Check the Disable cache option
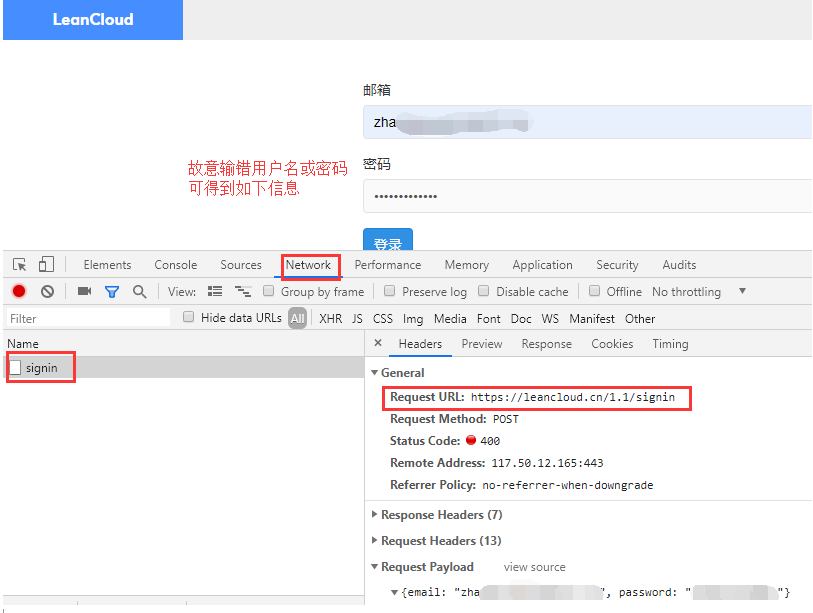Viewport: 813px width, 613px height. (x=484, y=292)
